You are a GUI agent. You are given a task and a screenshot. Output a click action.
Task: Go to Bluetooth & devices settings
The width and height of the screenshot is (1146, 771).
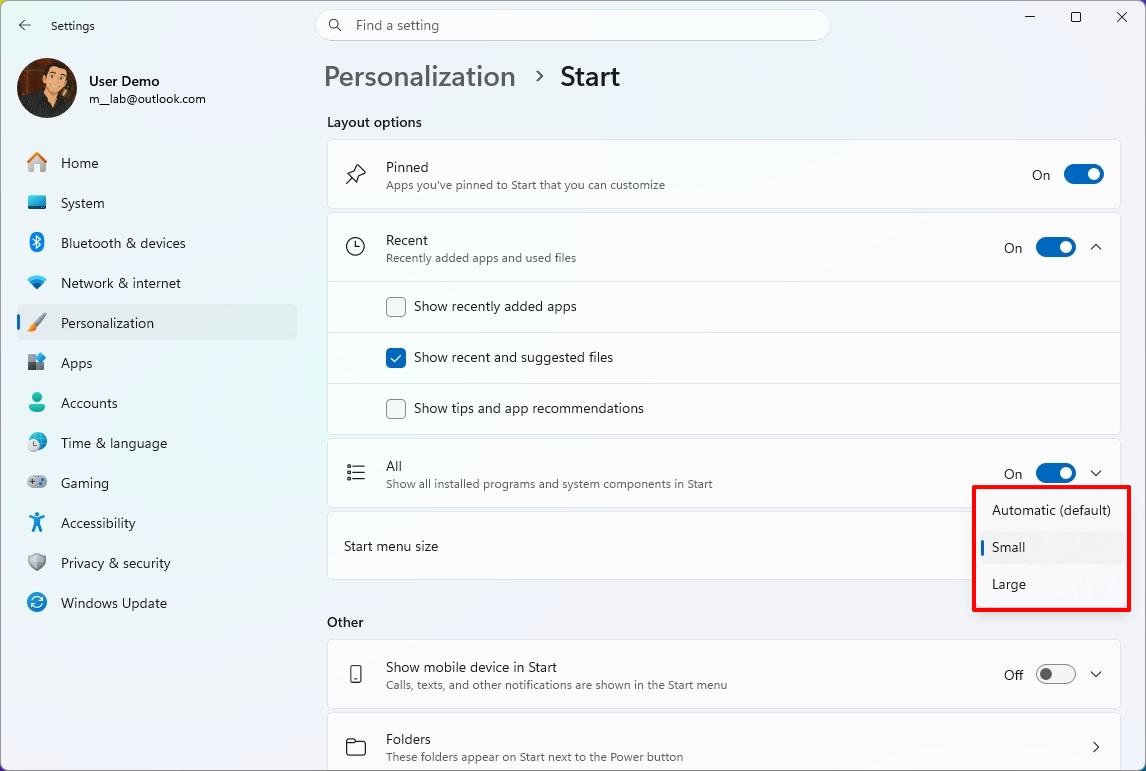tap(156, 243)
